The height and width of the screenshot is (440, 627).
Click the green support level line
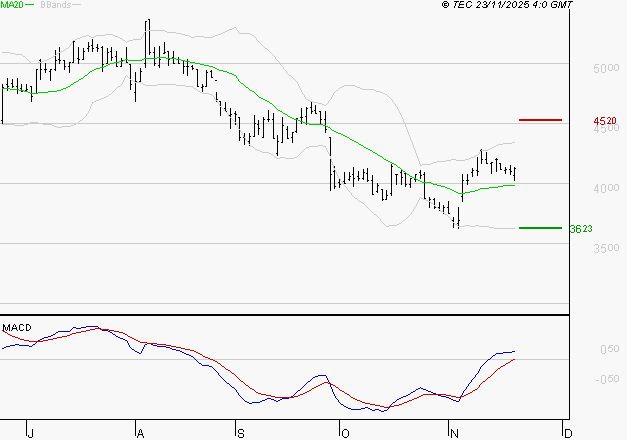point(540,228)
